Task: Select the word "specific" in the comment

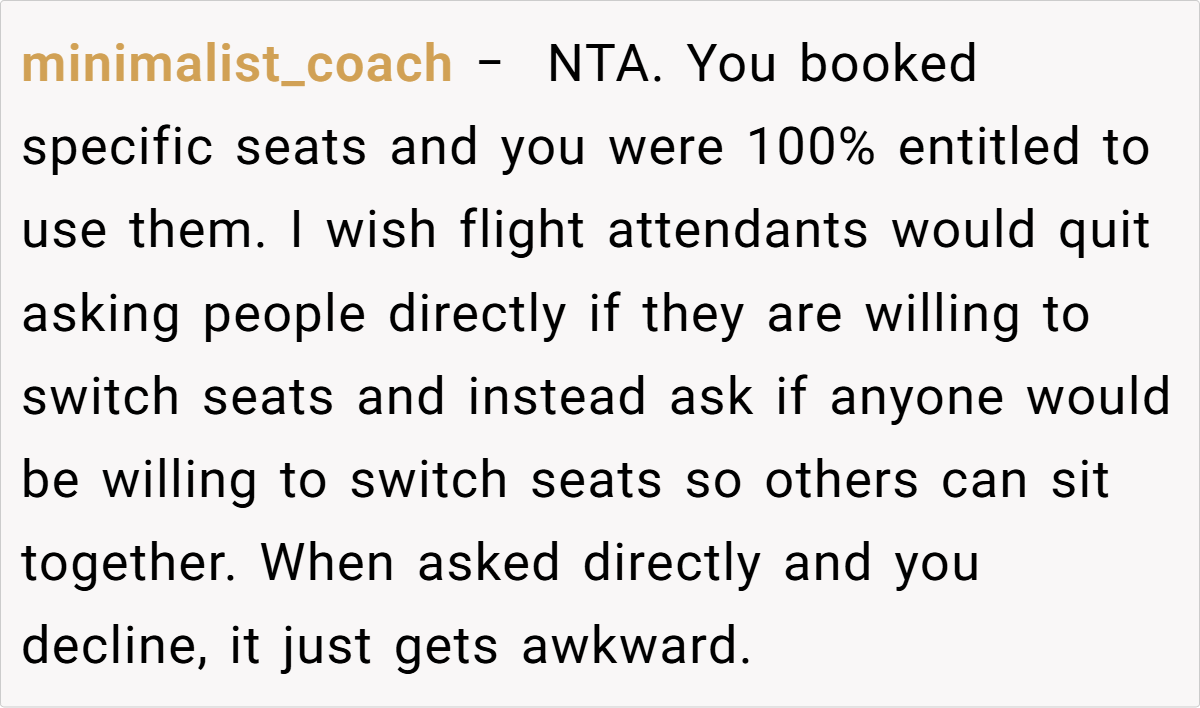Action: 117,148
